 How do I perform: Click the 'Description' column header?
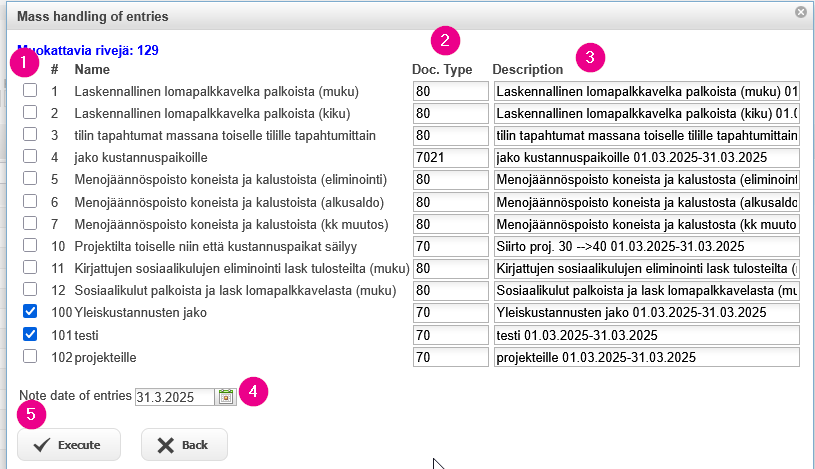pyautogui.click(x=528, y=70)
